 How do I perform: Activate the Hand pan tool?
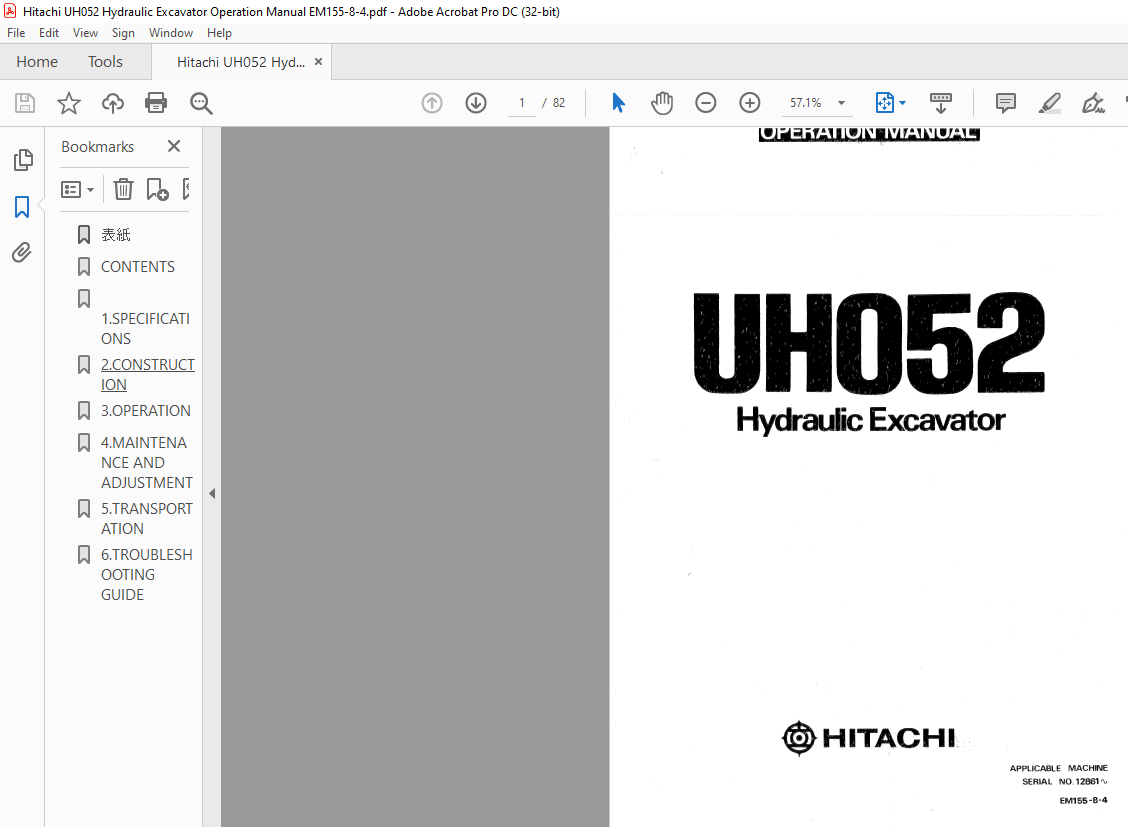[x=662, y=103]
